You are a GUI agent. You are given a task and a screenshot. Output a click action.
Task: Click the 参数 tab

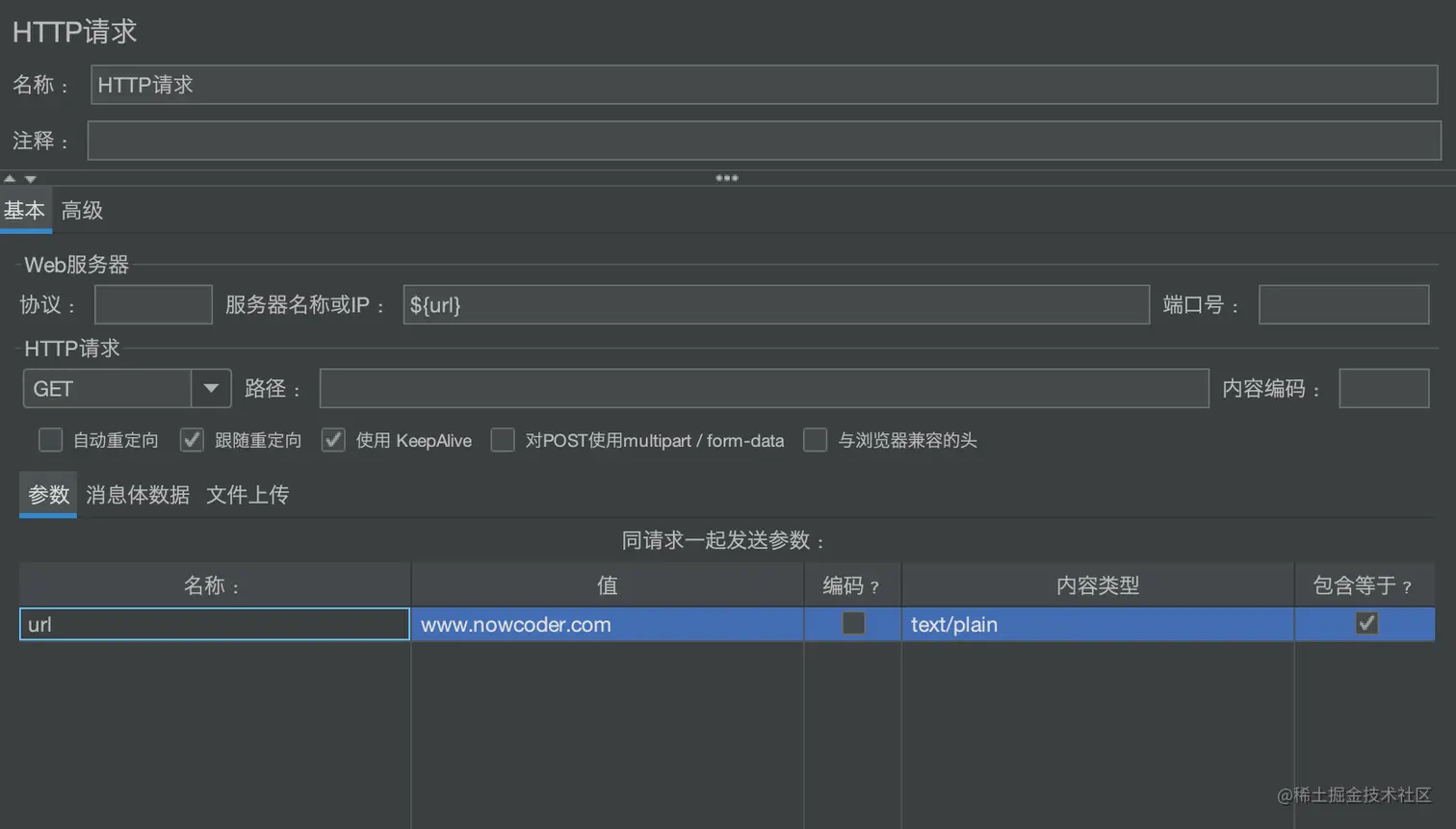tap(47, 494)
